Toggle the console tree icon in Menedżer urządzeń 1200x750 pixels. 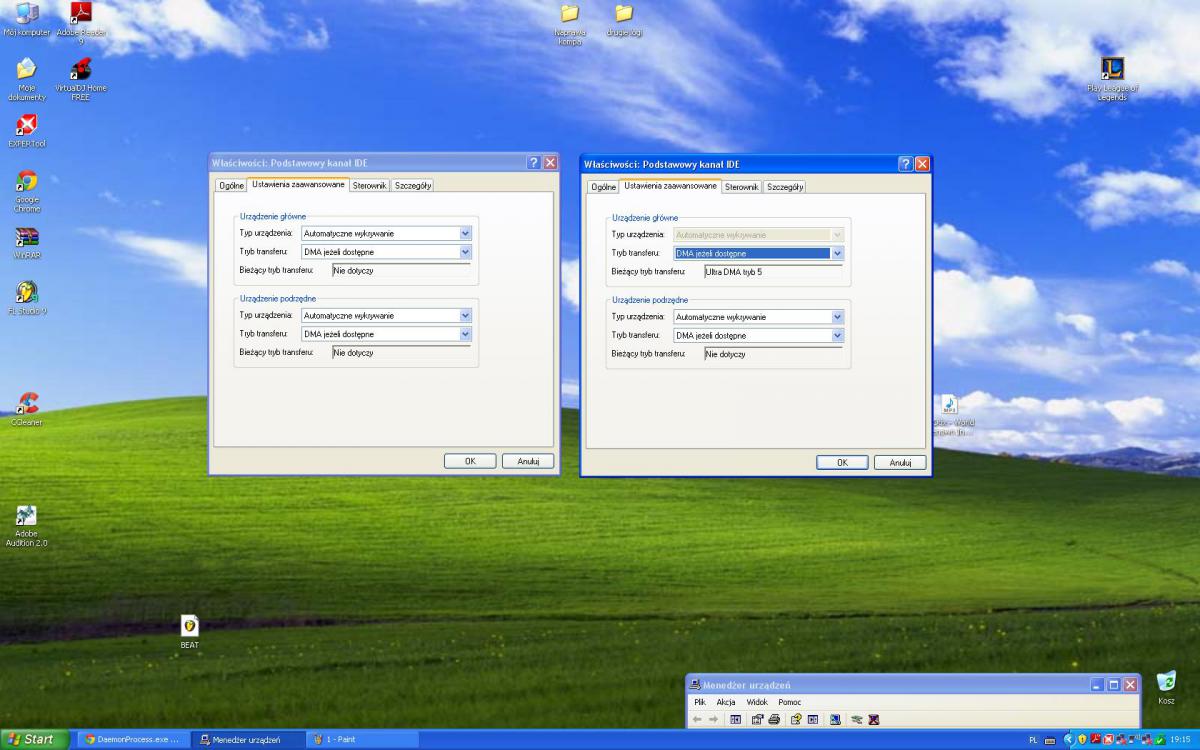735,719
